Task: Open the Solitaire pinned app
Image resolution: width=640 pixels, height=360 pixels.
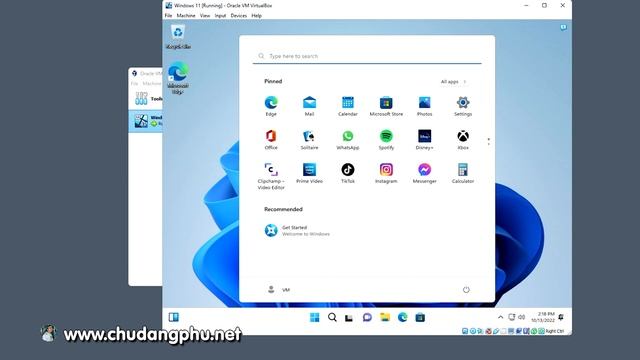Action: 309,139
